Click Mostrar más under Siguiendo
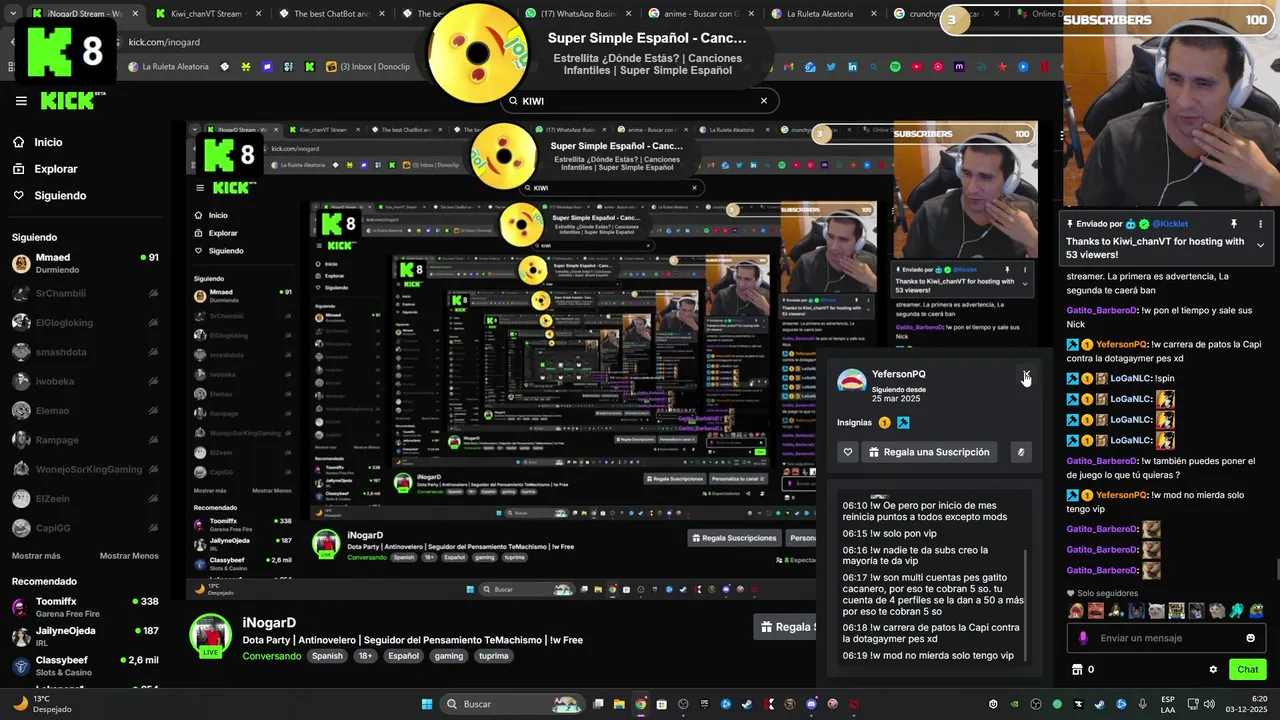The height and width of the screenshot is (720, 1280). point(36,556)
